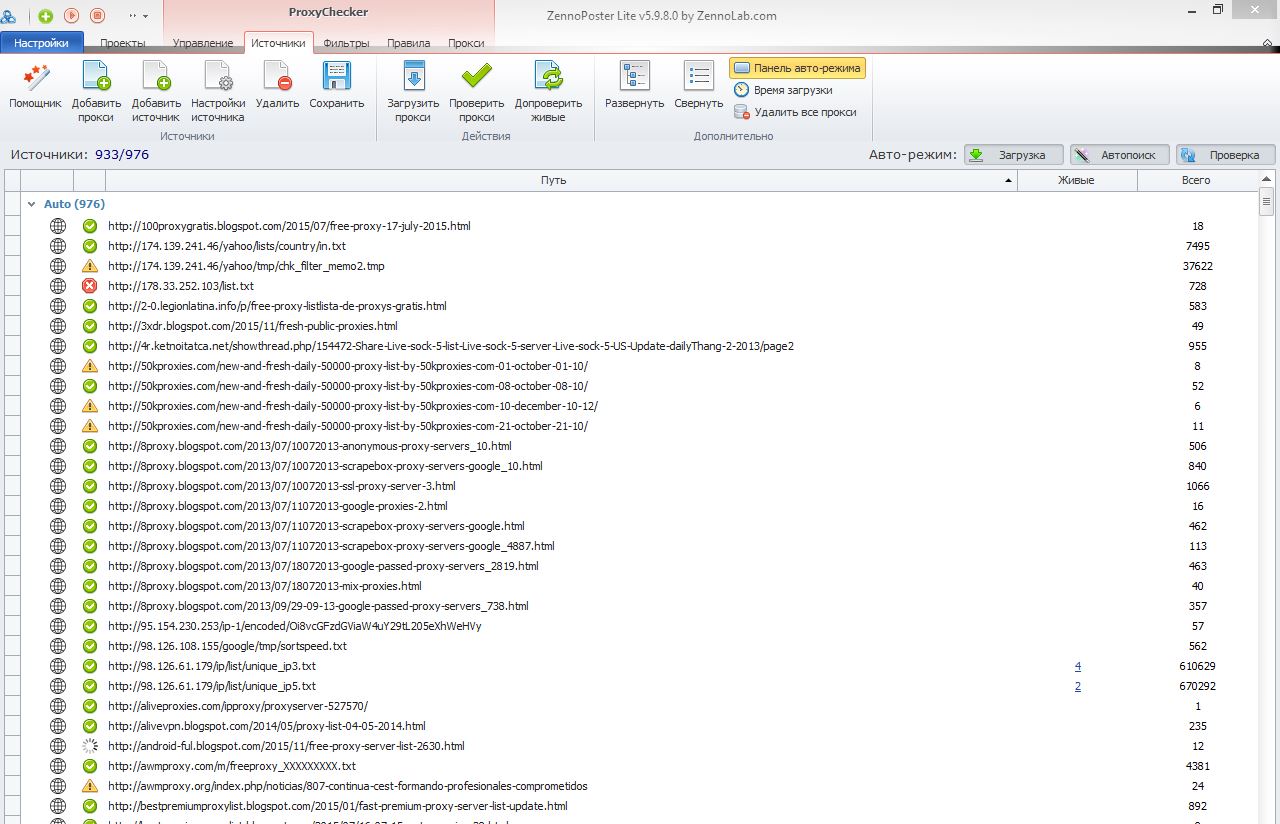Click the vertical scrollbar thumb
Image resolution: width=1280 pixels, height=824 pixels.
pyautogui.click(x=1266, y=200)
